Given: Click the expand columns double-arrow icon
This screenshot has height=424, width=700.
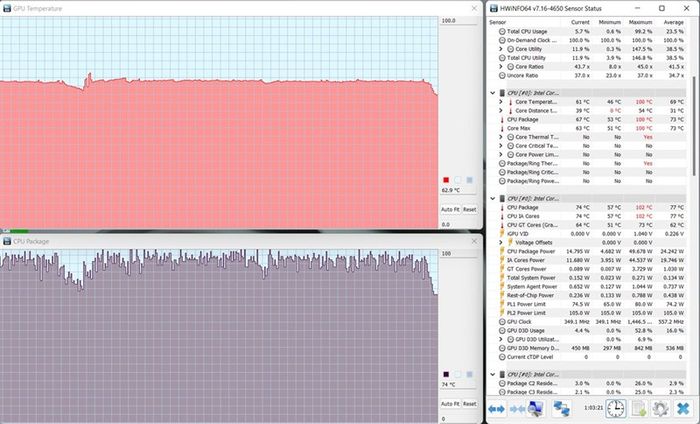Looking at the screenshot, I should [496, 408].
